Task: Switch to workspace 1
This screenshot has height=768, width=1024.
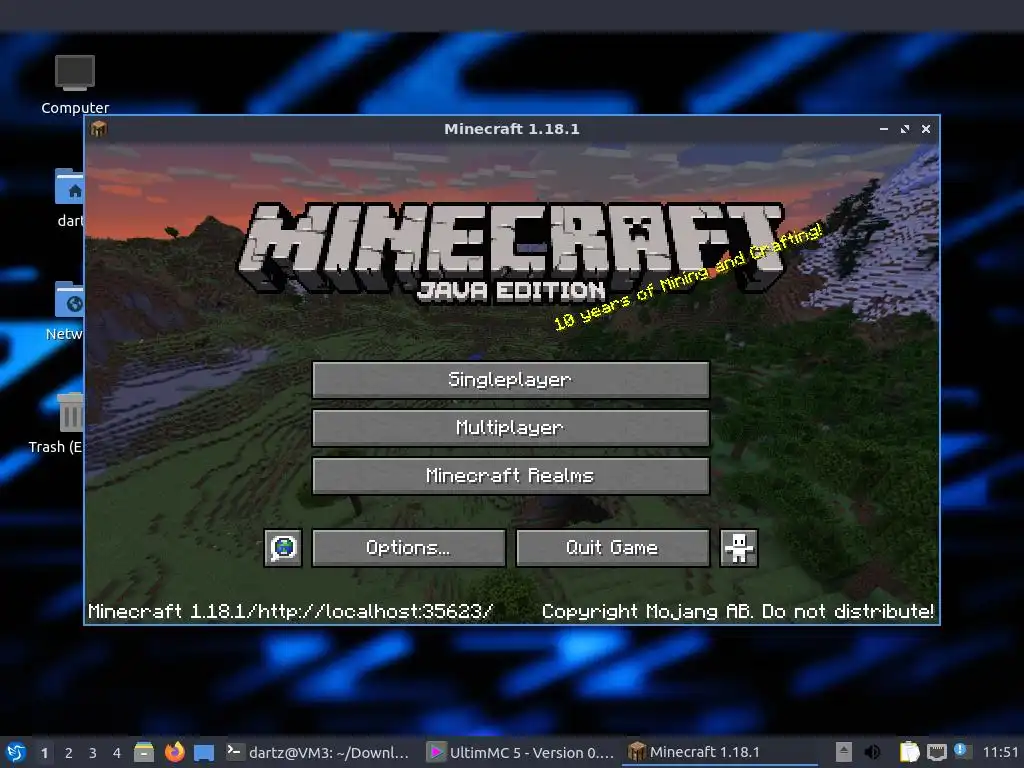Action: click(x=44, y=753)
